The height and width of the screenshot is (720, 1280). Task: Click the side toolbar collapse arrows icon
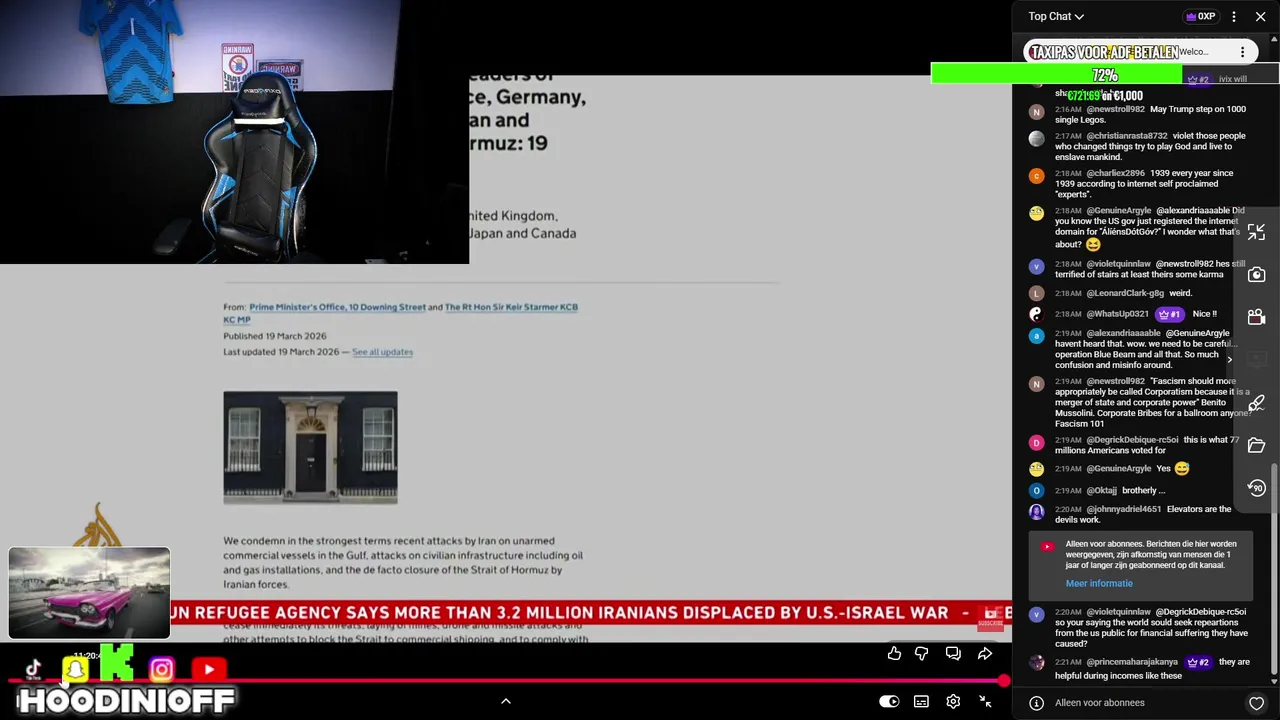pos(1257,232)
